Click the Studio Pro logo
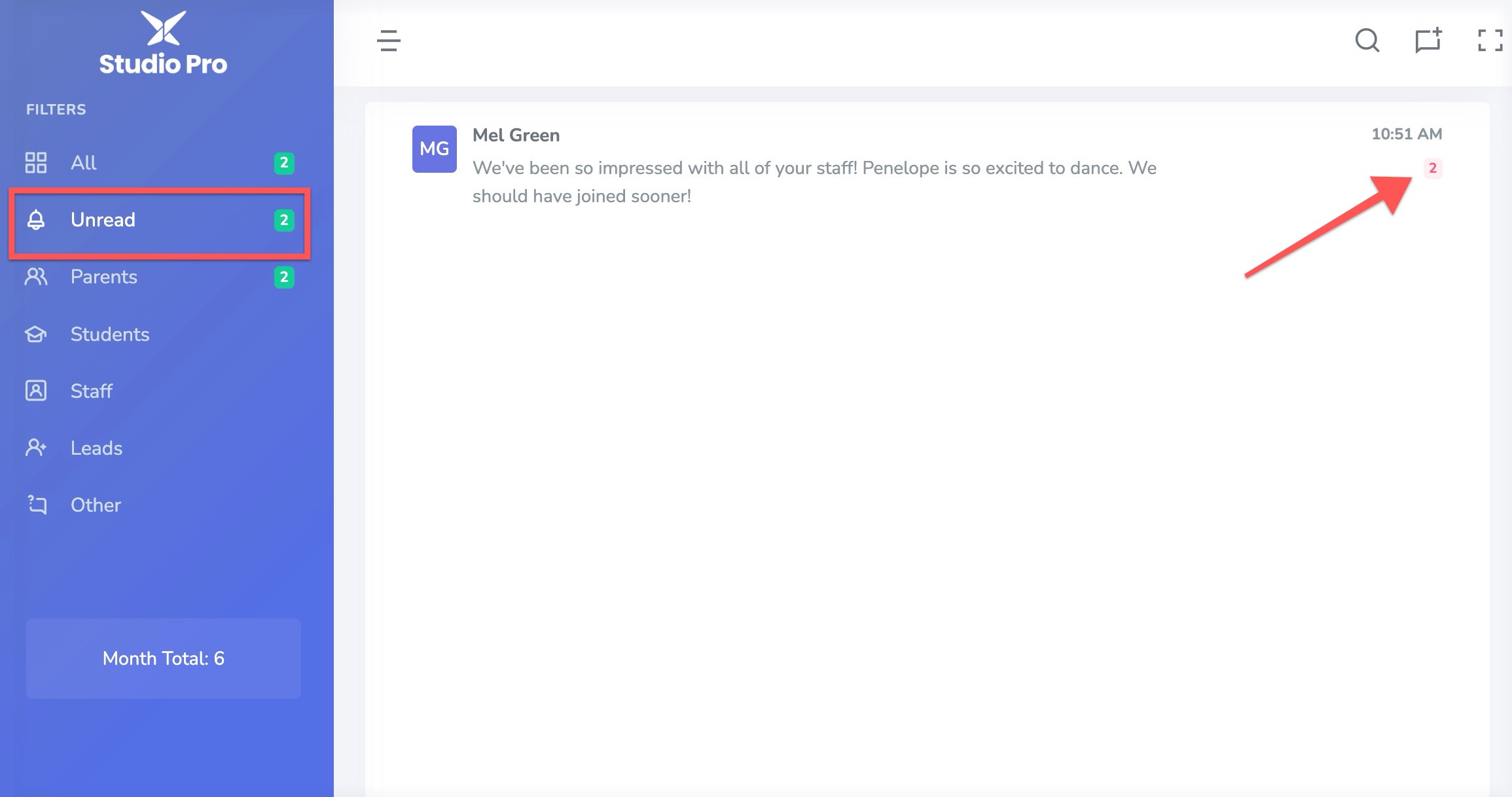 [x=163, y=43]
